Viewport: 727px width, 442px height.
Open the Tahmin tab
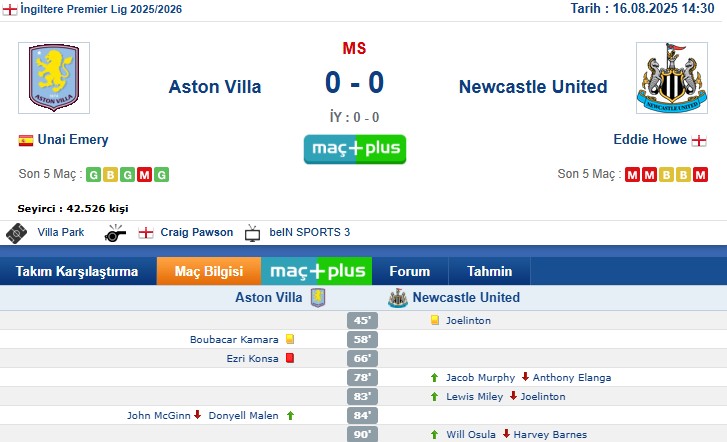point(490,271)
